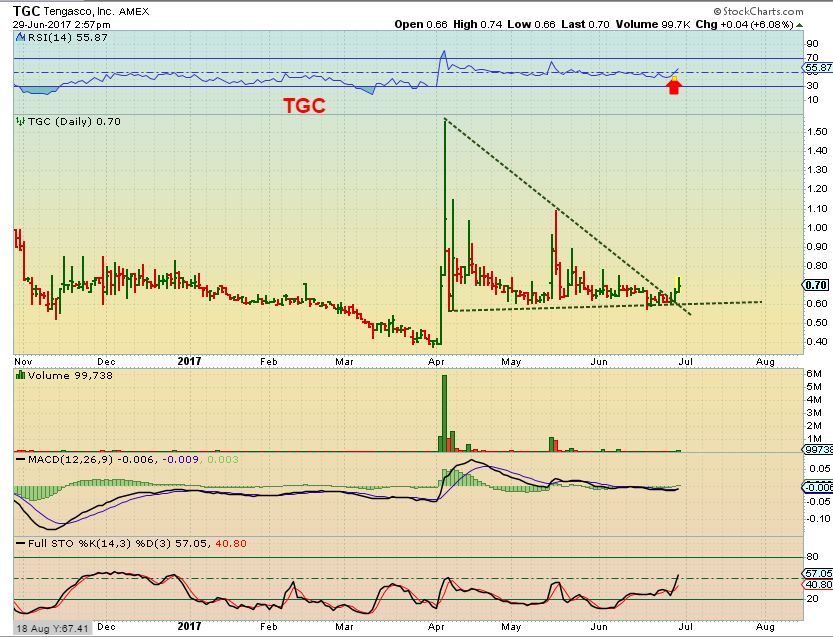Click the Jun label under stochastic panel
833x637 pixels.
(599, 626)
